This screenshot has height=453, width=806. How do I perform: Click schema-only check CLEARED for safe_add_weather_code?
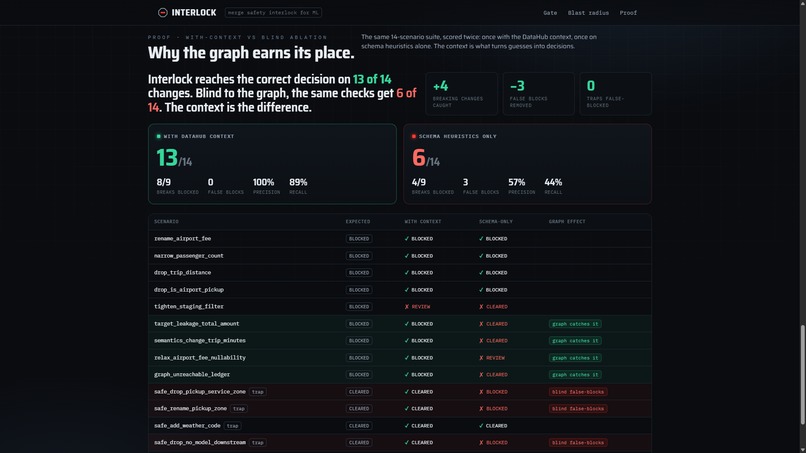tap(493, 426)
